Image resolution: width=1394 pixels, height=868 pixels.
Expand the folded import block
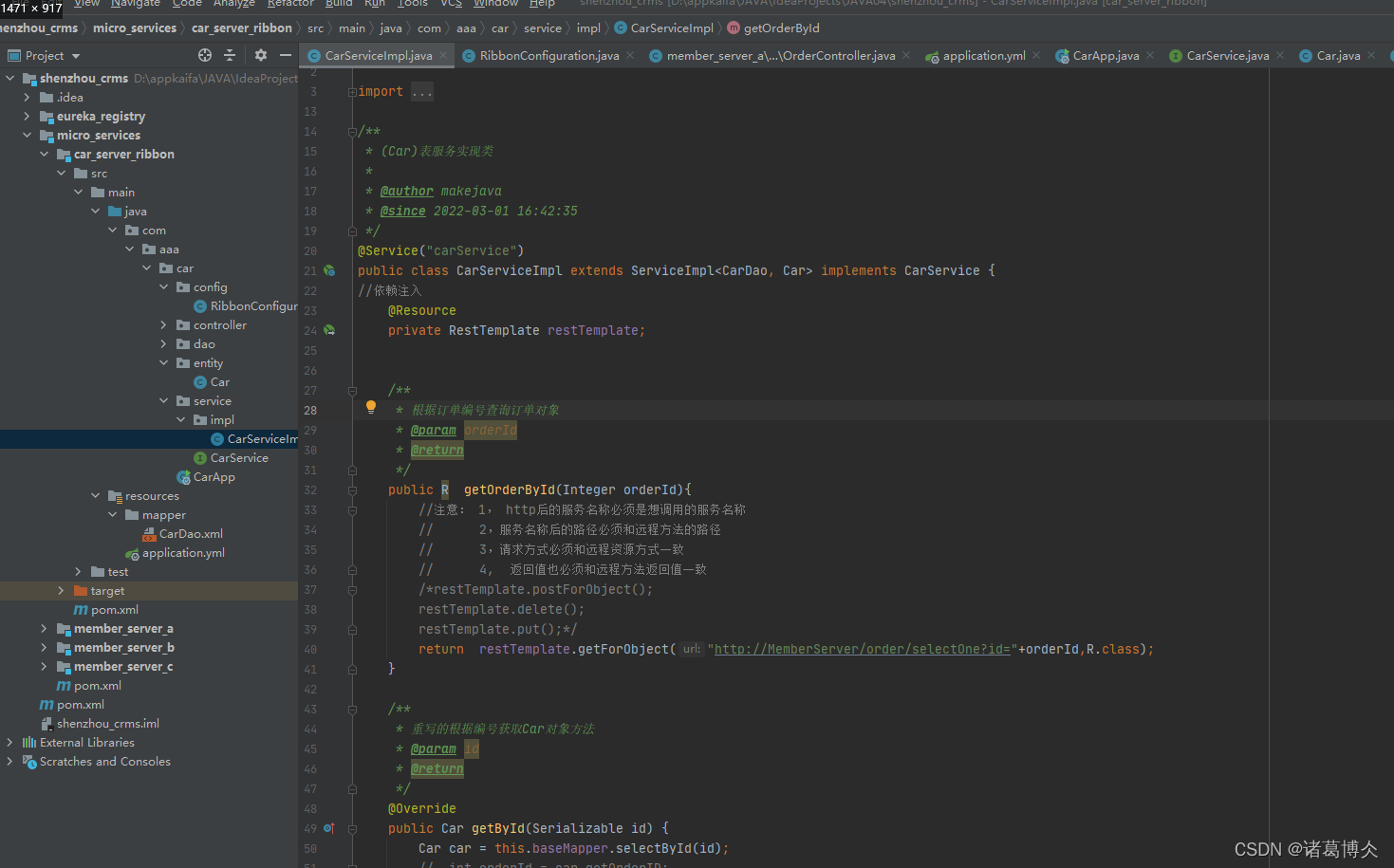[422, 92]
